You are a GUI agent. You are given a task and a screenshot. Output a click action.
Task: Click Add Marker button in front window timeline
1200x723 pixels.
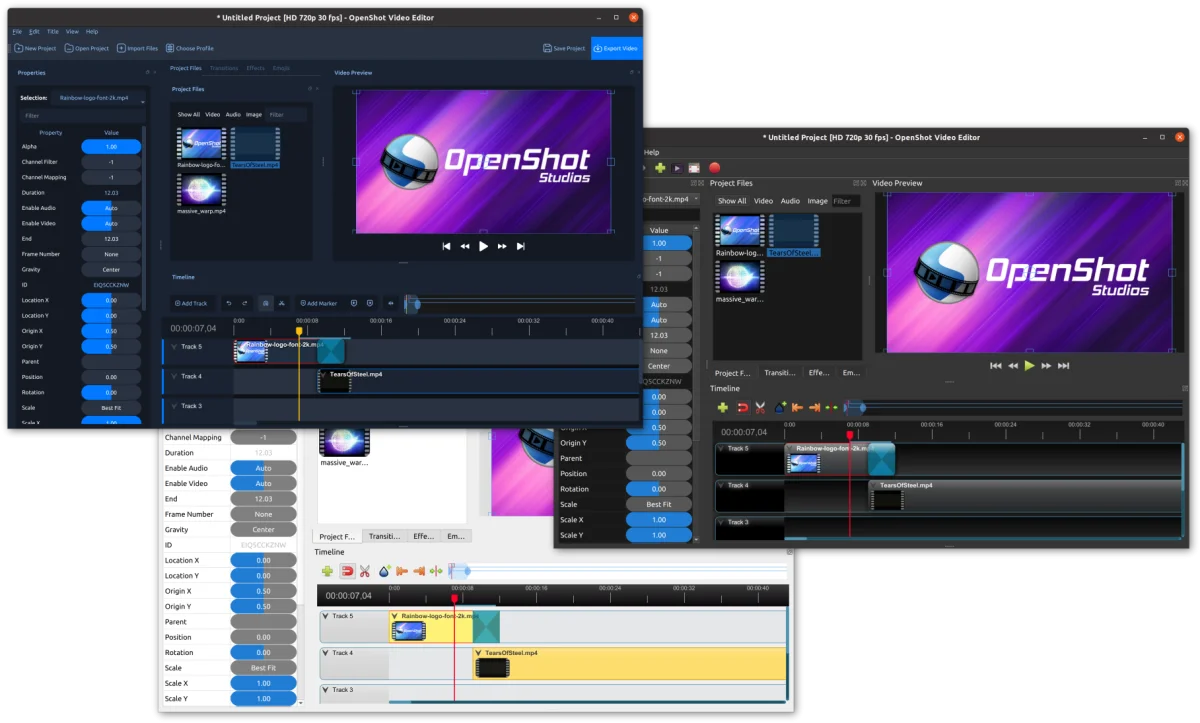(318, 303)
